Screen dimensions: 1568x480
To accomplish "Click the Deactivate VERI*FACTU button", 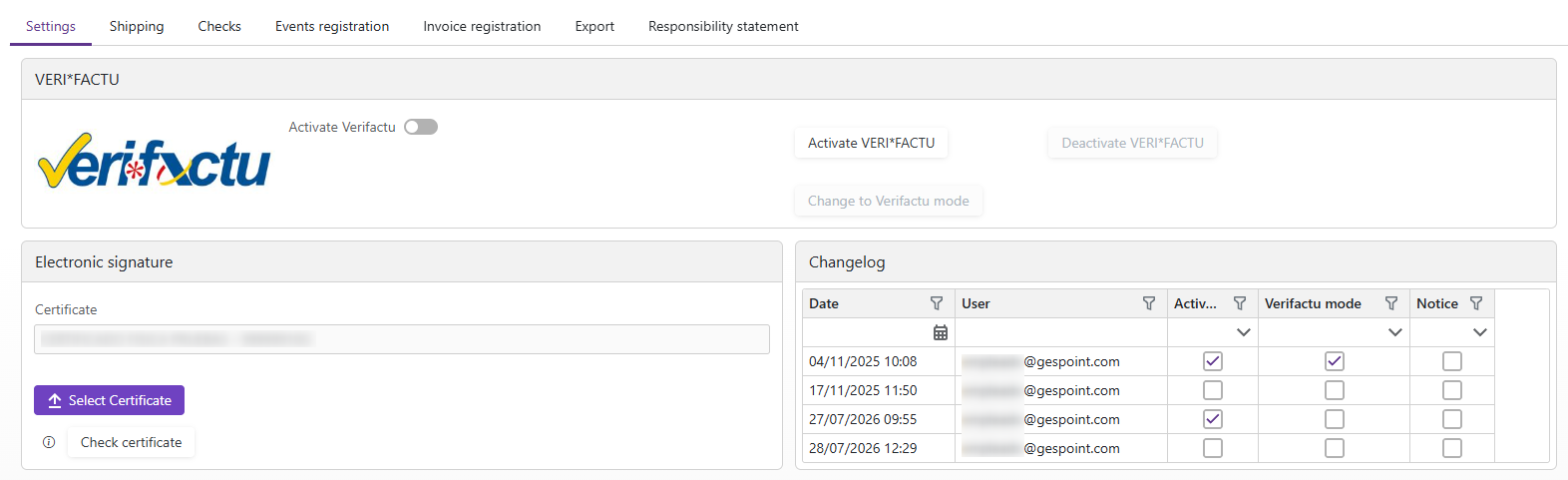I will click(x=1132, y=143).
